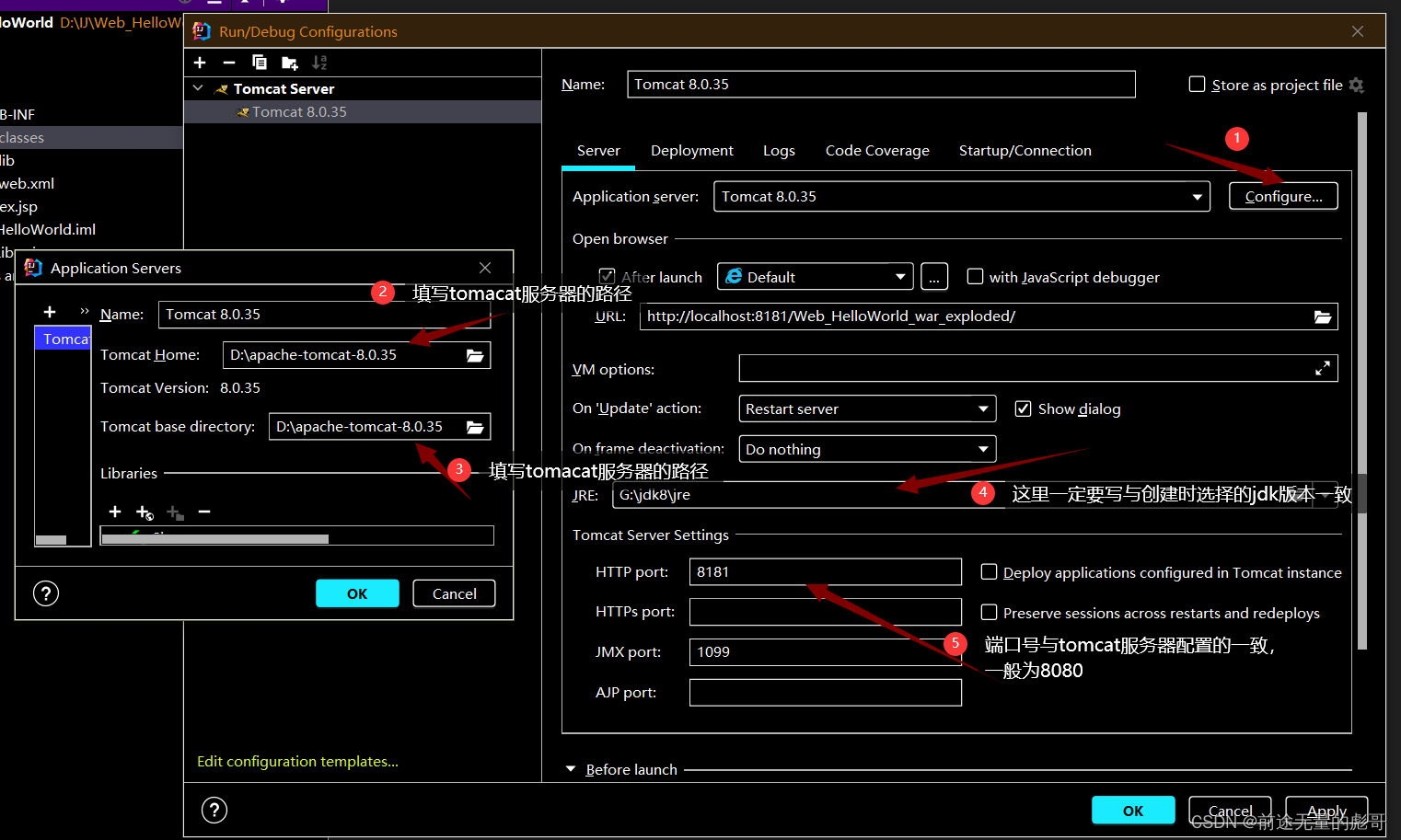Image resolution: width=1401 pixels, height=840 pixels.
Task: Toggle Store as project file checkbox
Action: click(x=1198, y=85)
